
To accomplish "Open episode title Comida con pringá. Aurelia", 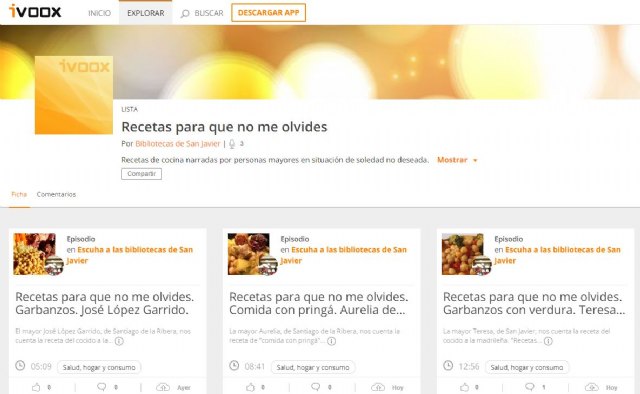I will pyautogui.click(x=318, y=303).
